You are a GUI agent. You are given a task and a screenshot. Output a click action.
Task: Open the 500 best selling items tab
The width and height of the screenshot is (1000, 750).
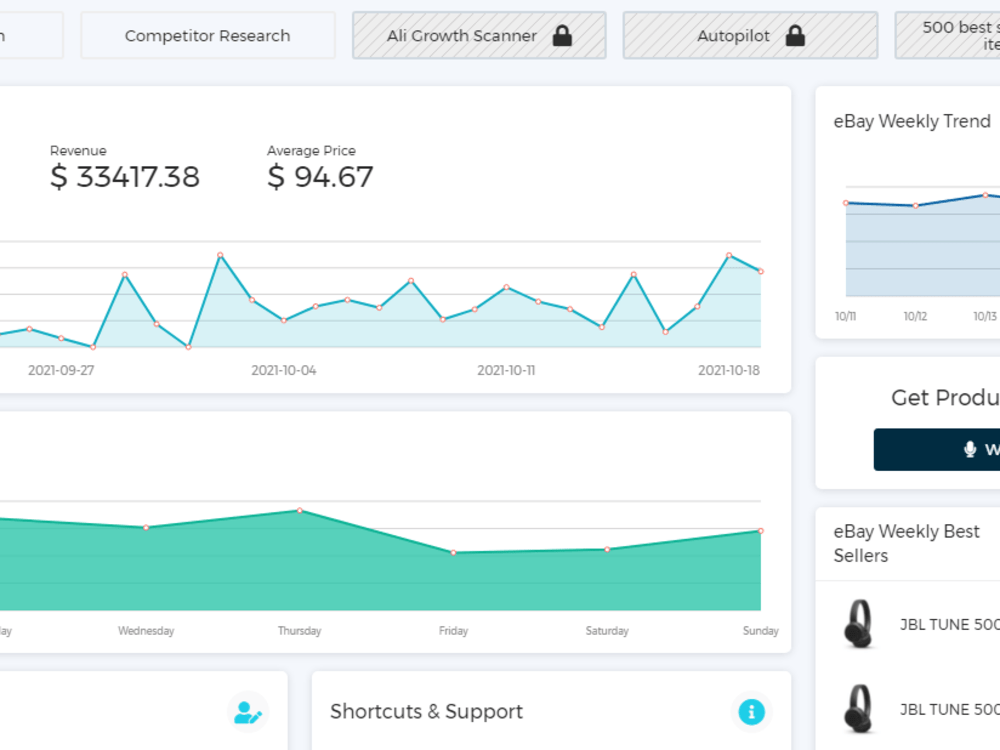point(948,36)
